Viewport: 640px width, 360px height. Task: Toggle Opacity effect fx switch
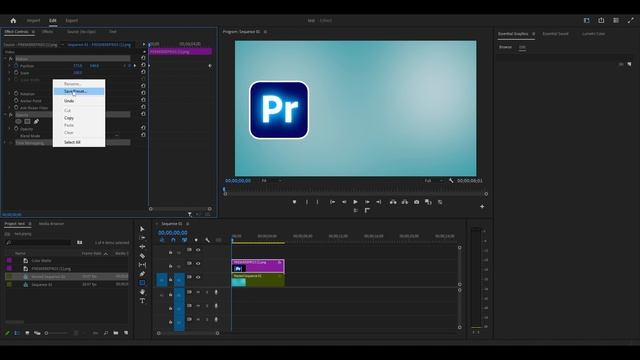tap(11, 115)
